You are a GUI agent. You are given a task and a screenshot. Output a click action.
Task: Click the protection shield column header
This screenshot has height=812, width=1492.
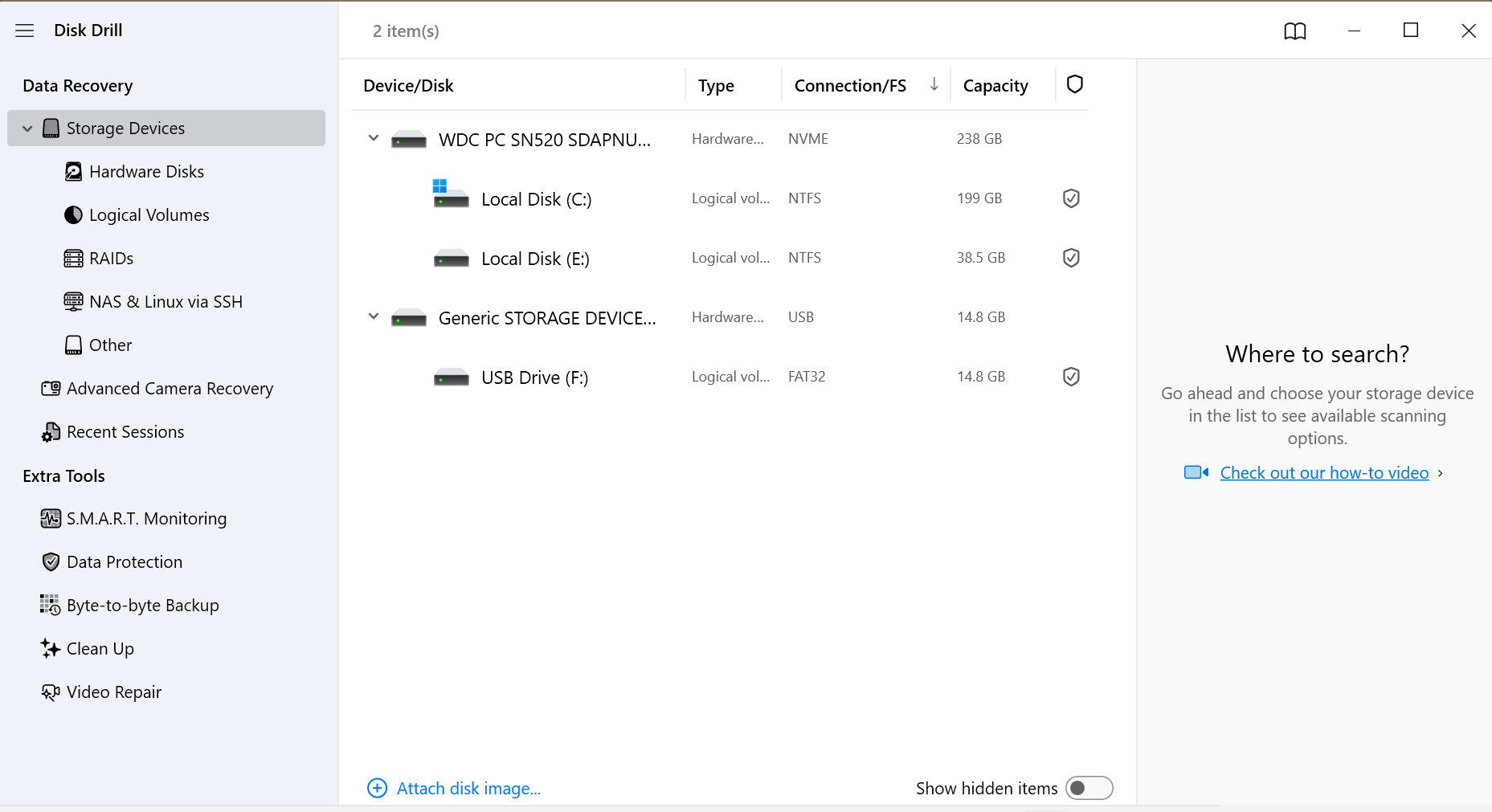click(1075, 84)
